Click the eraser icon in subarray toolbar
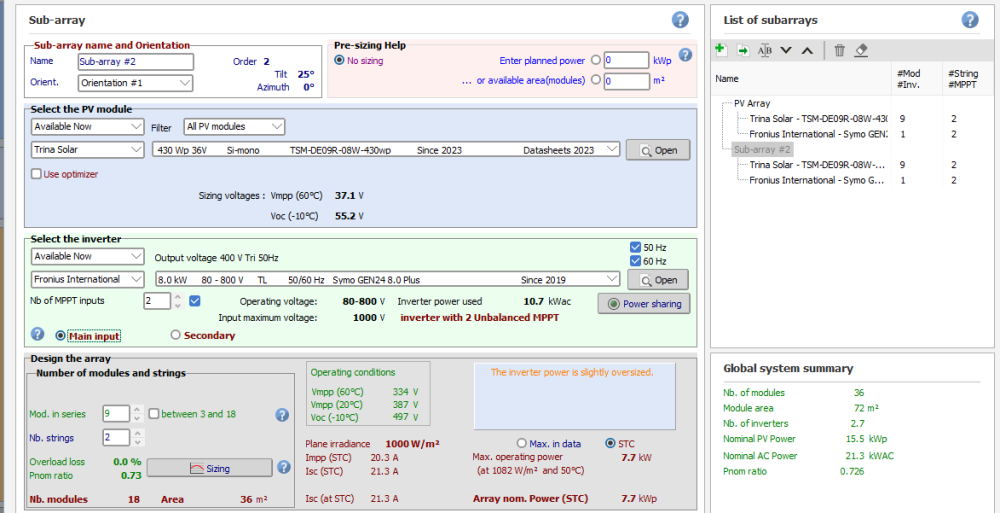The image size is (1000, 513). (x=861, y=50)
